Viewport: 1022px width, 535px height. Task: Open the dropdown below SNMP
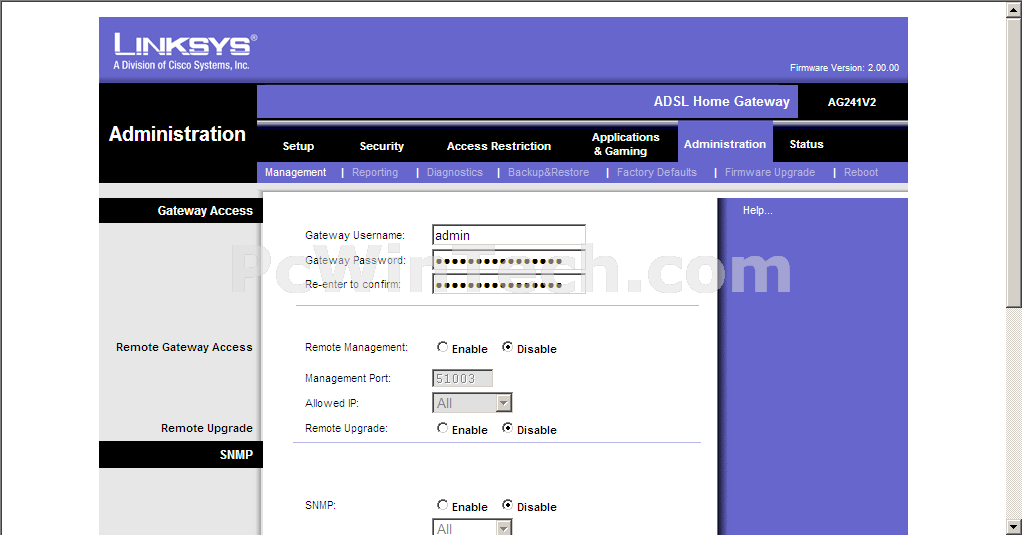tap(472, 527)
